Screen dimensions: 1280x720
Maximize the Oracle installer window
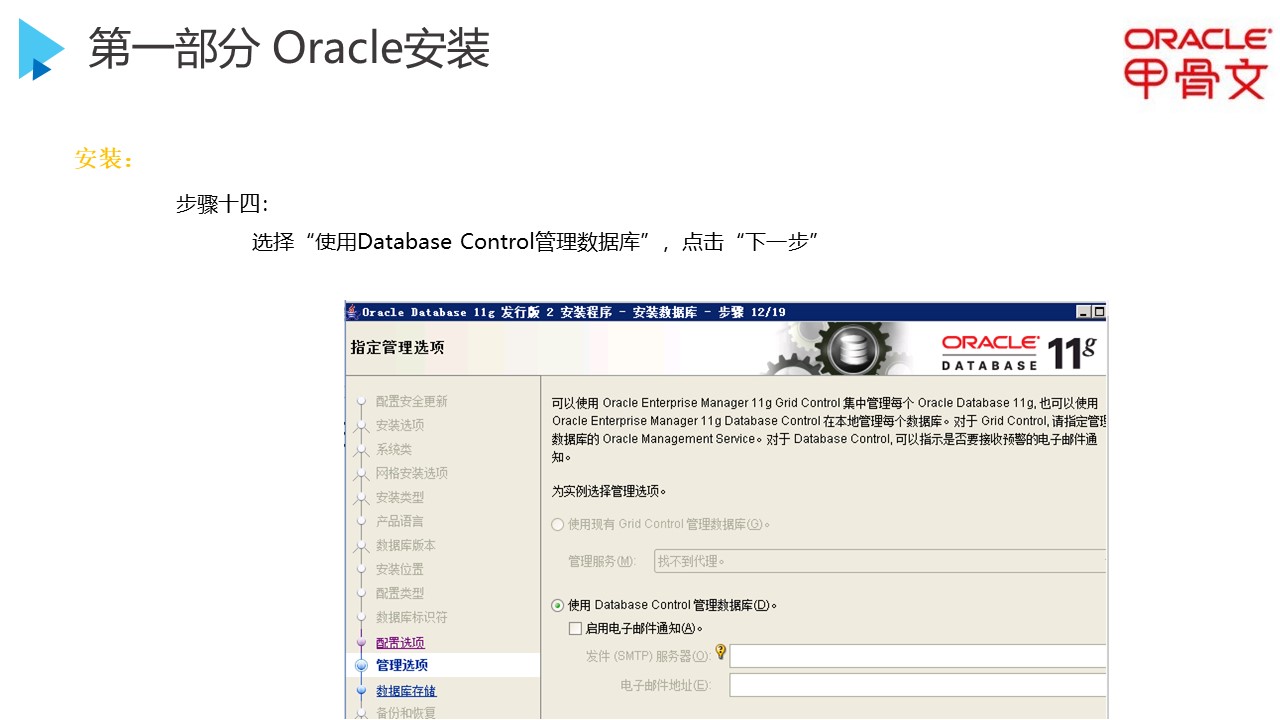coord(1098,312)
